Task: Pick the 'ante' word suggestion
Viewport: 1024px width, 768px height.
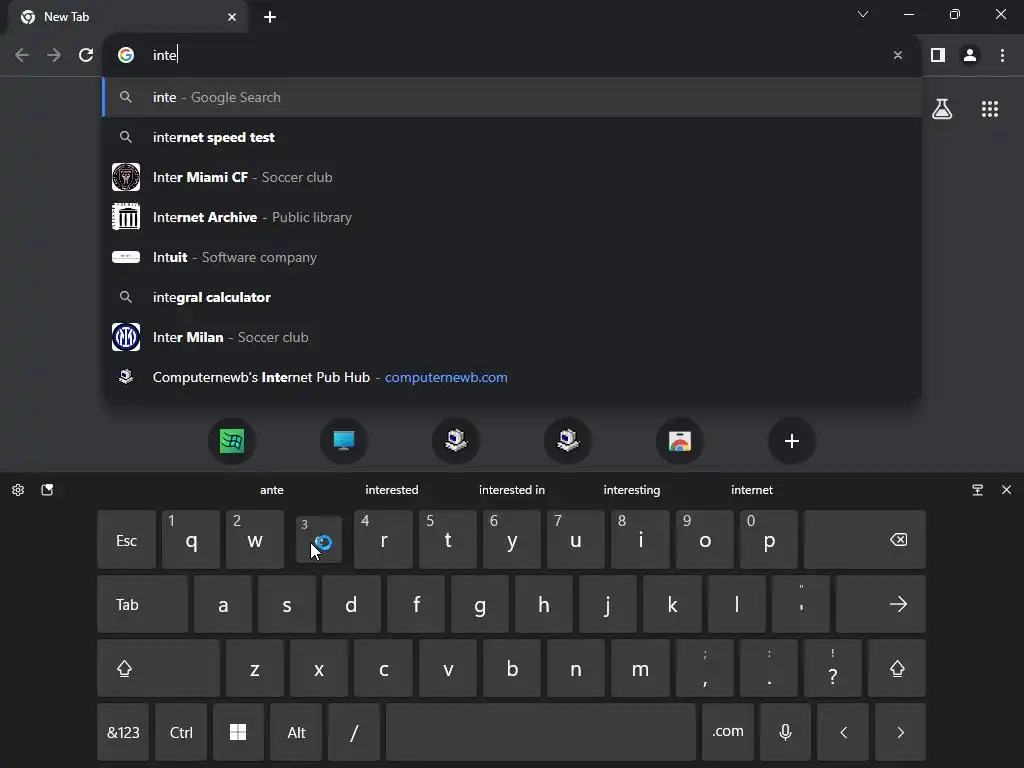Action: point(272,490)
